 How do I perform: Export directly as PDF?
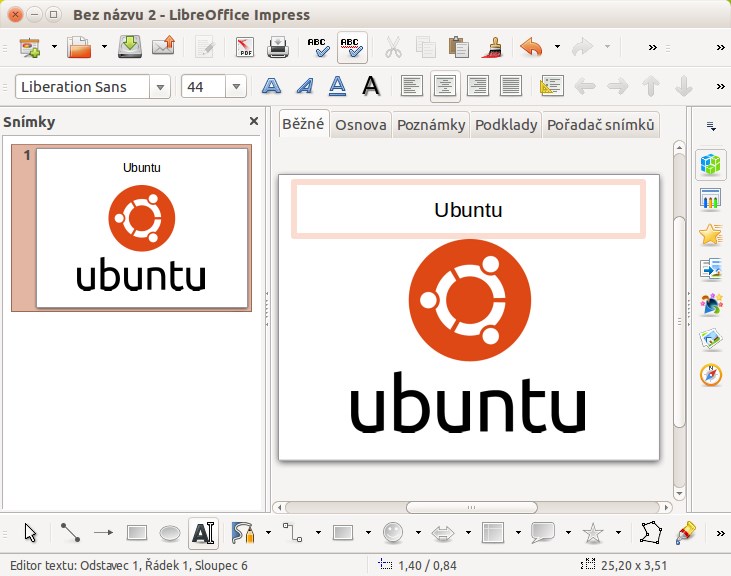click(245, 48)
